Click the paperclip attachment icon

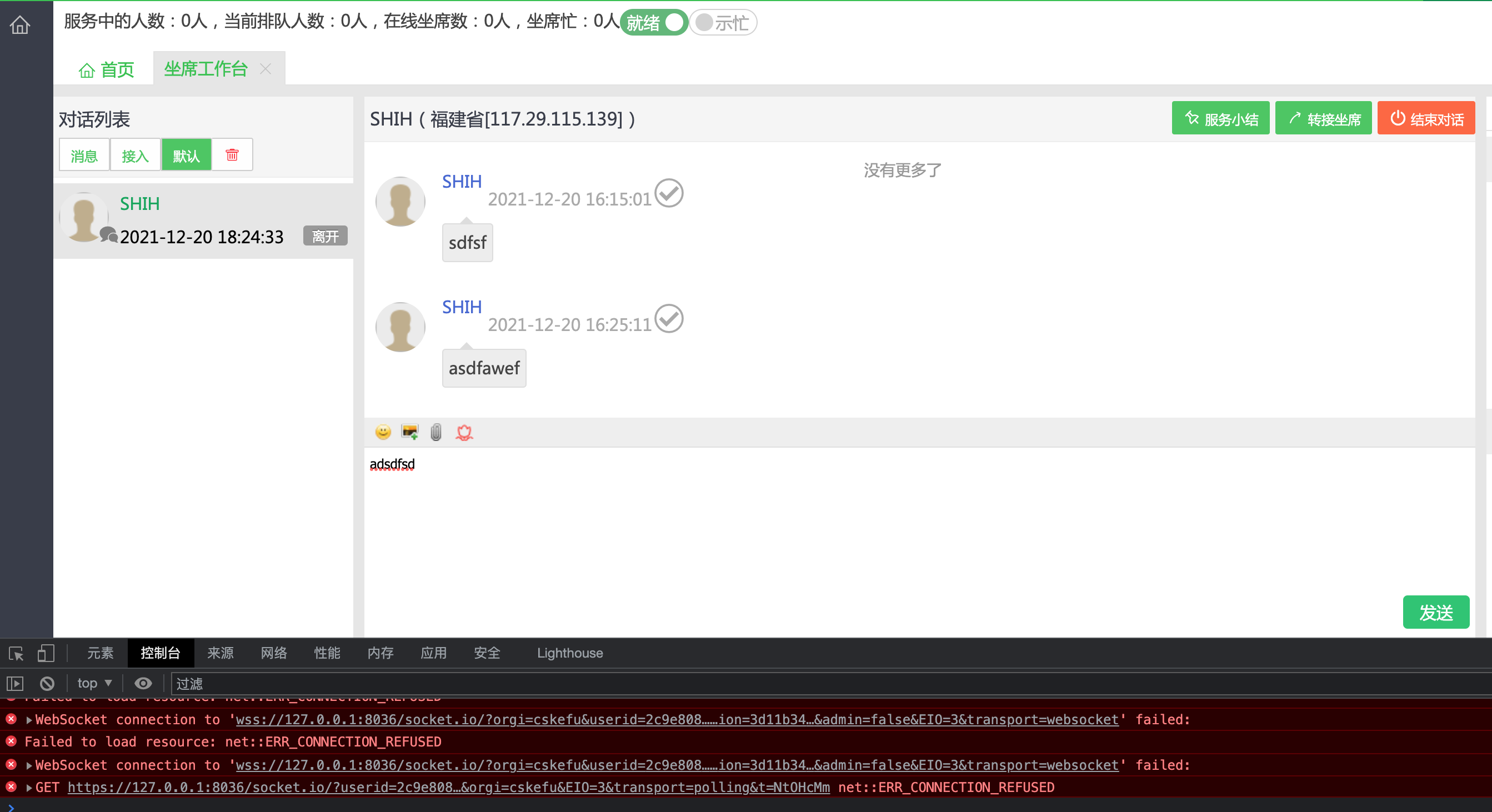[x=435, y=432]
